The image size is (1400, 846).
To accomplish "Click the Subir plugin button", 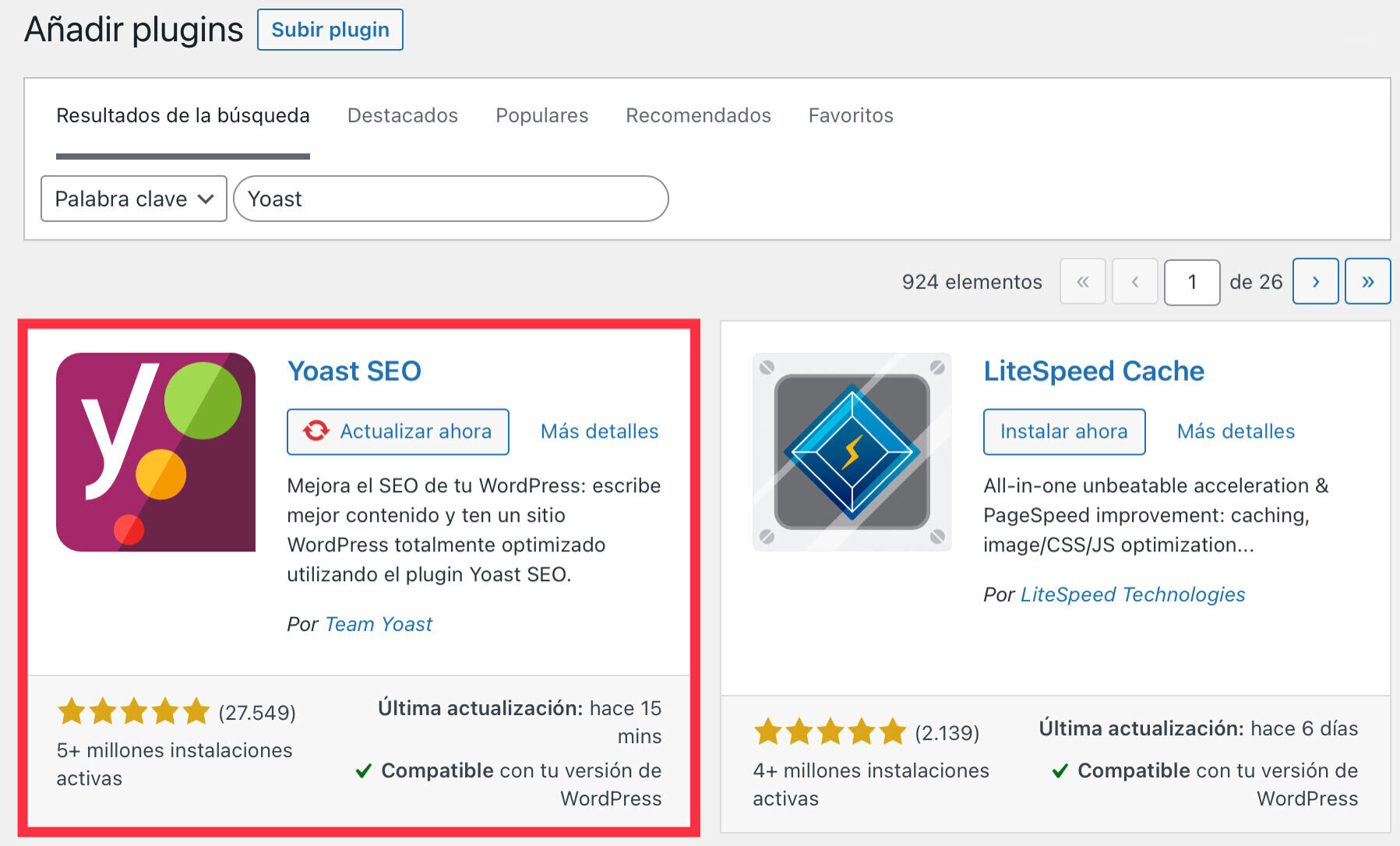I will pos(330,30).
